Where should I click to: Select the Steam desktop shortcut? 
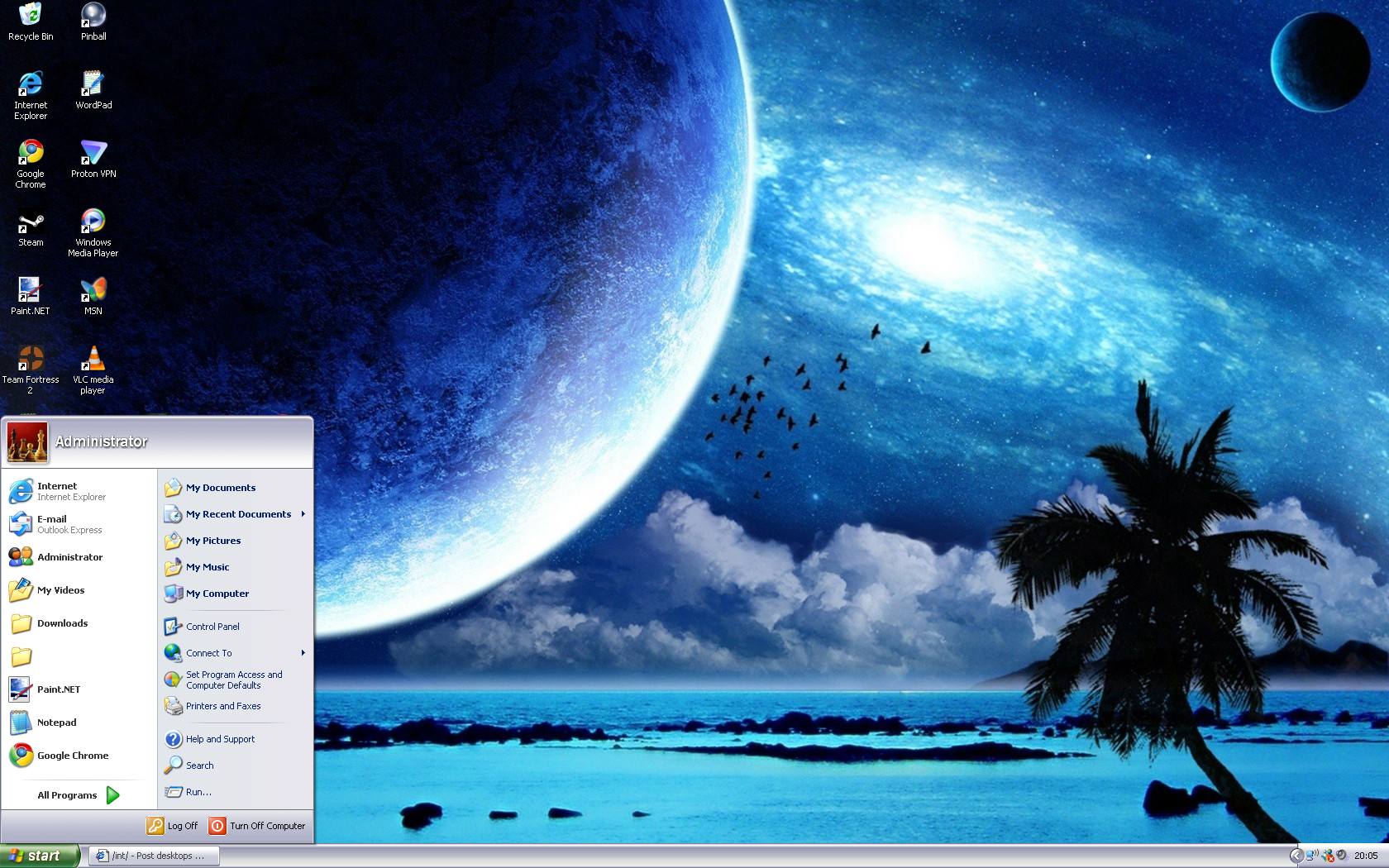[31, 228]
